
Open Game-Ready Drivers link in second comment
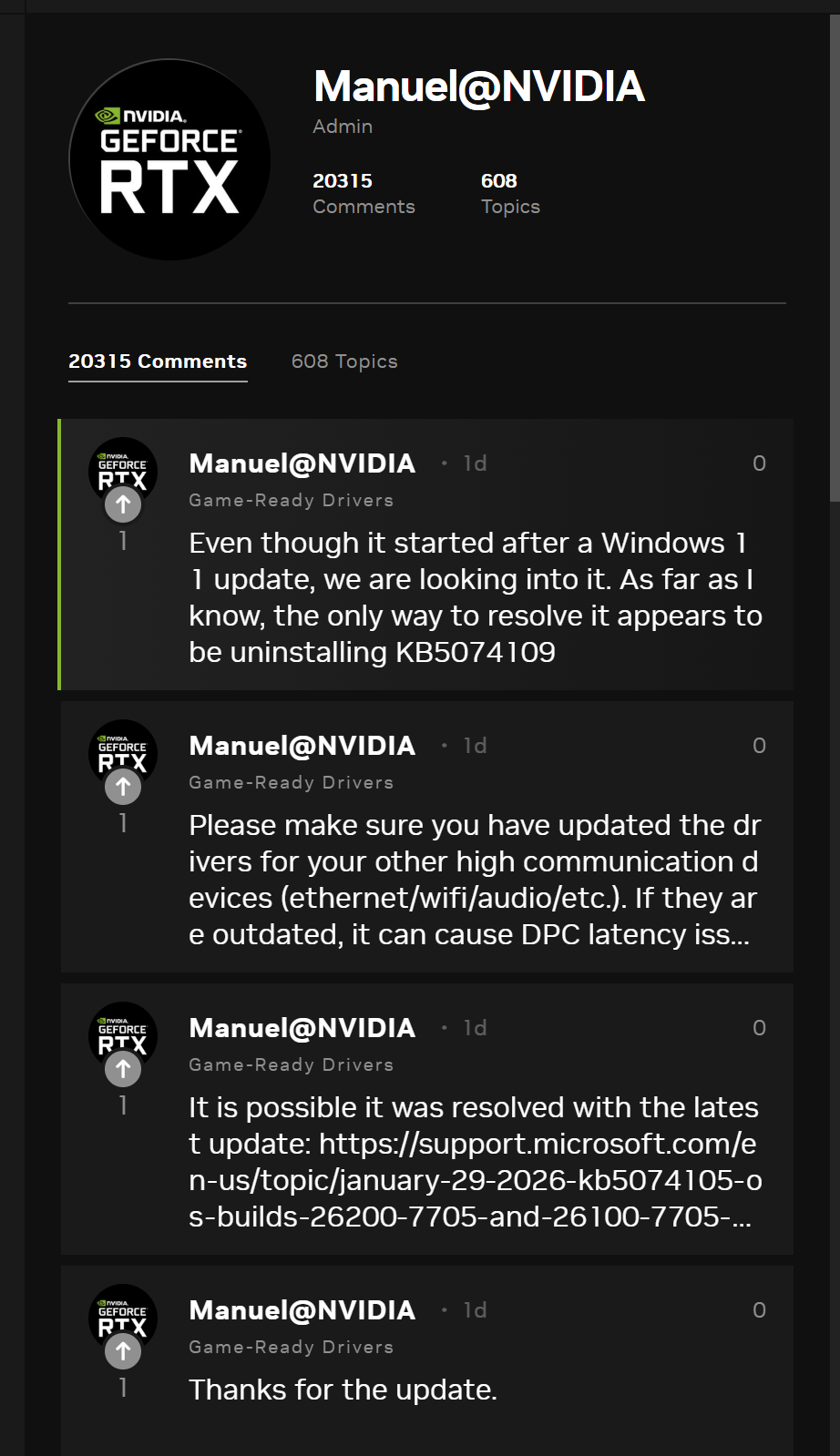point(291,782)
